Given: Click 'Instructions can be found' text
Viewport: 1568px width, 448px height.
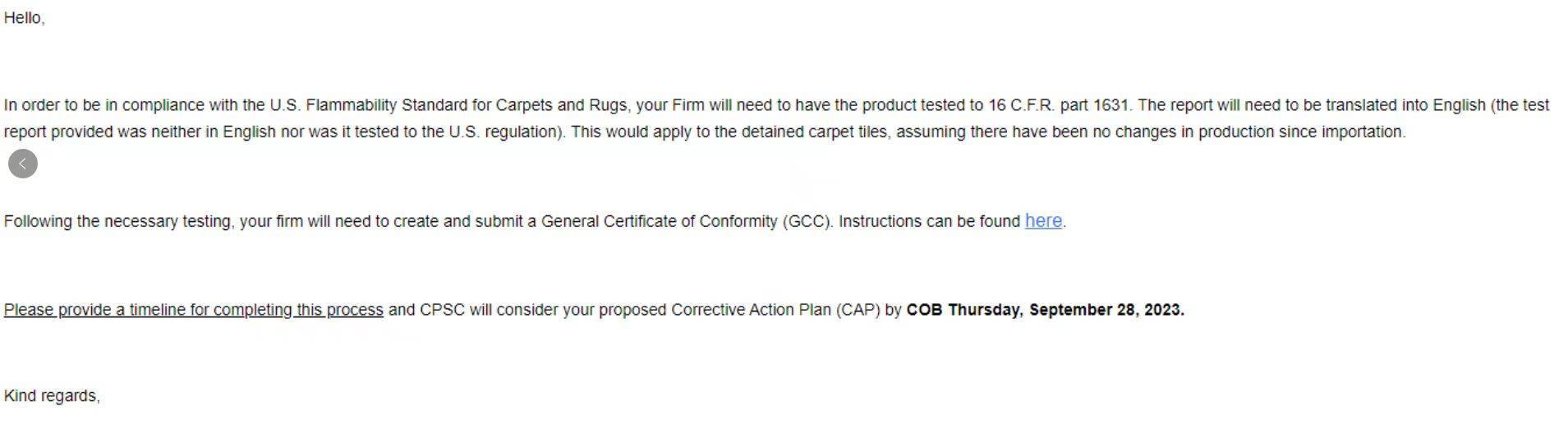Looking at the screenshot, I should point(929,221).
